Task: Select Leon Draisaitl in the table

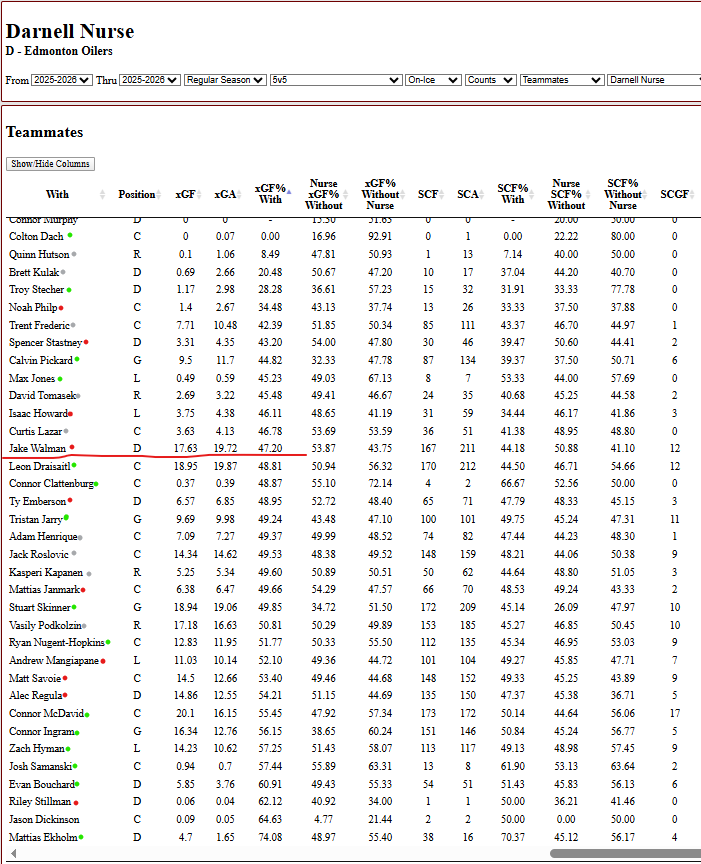Action: (39, 466)
